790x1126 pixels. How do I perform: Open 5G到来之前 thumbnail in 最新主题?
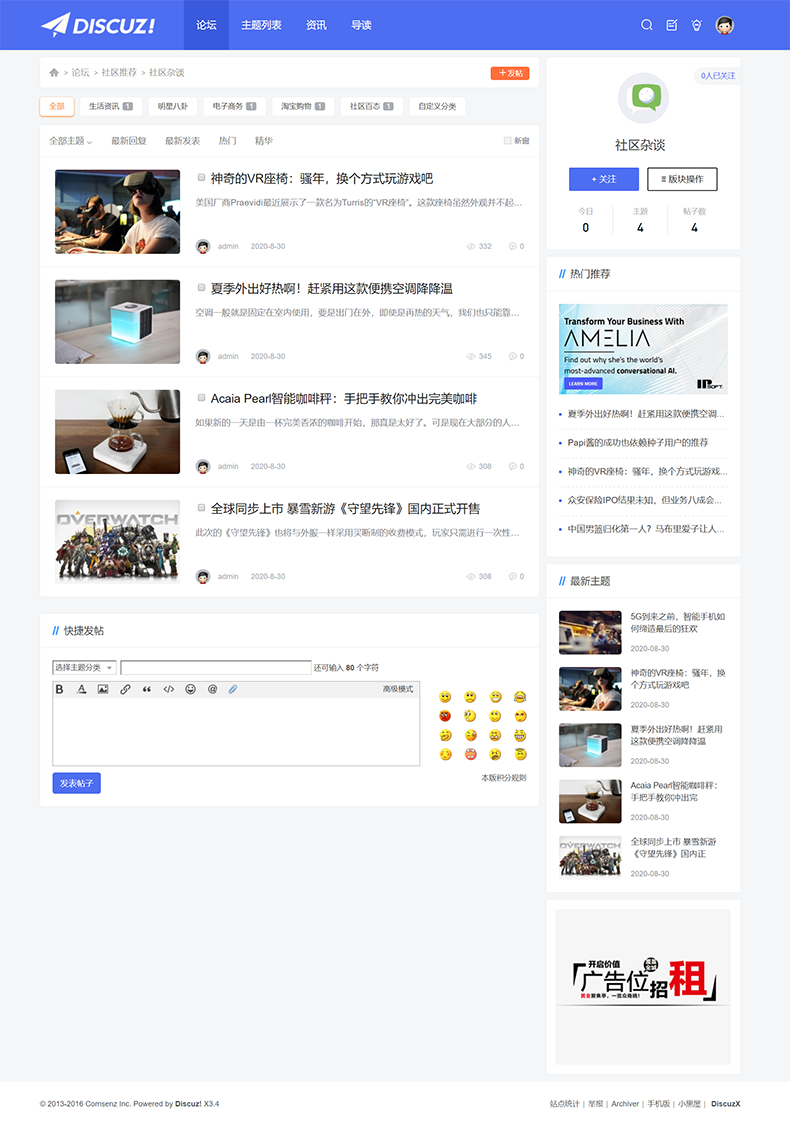pyautogui.click(x=590, y=633)
